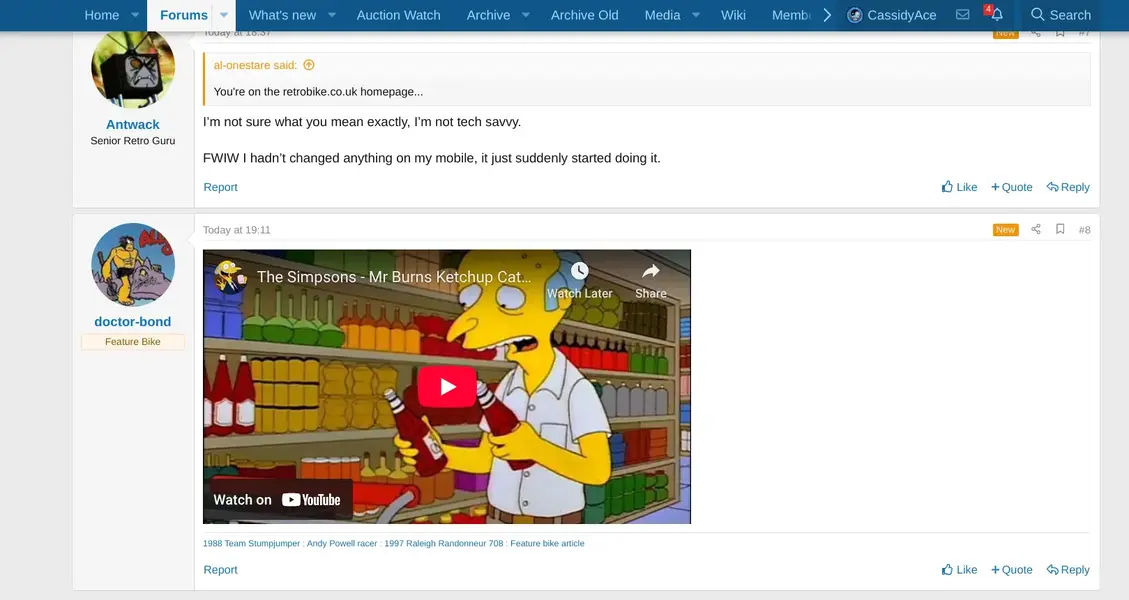Viewport: 1129px width, 600px height.
Task: Share the YouTube video
Action: point(651,281)
